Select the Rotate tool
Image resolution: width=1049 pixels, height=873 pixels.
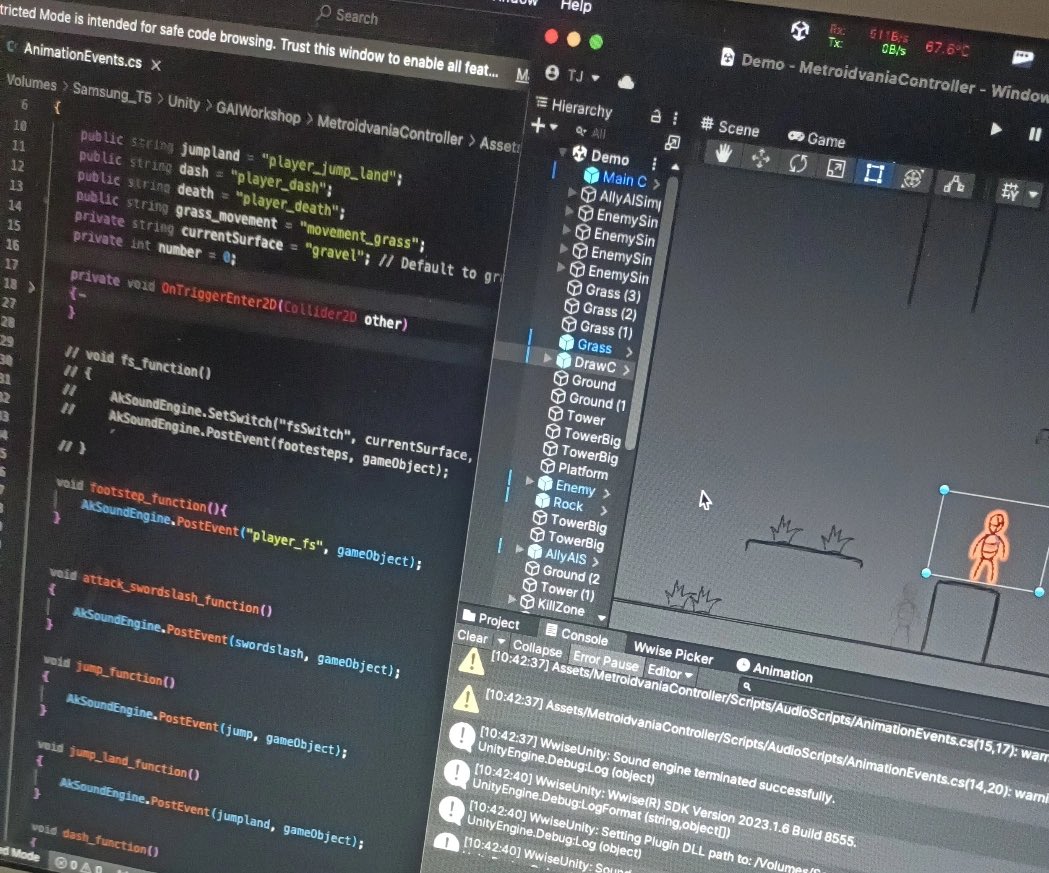click(x=797, y=164)
